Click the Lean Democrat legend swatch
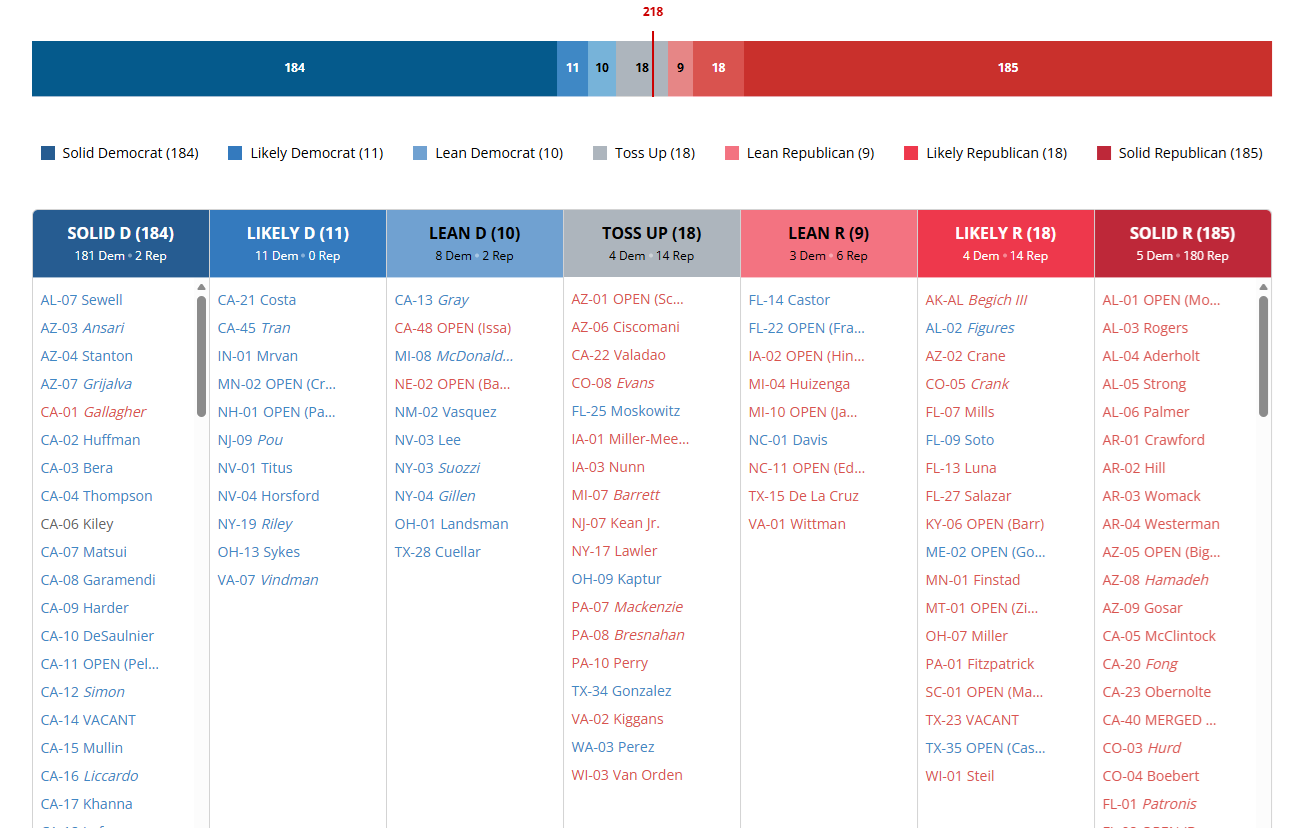The image size is (1297, 828). tap(420, 153)
